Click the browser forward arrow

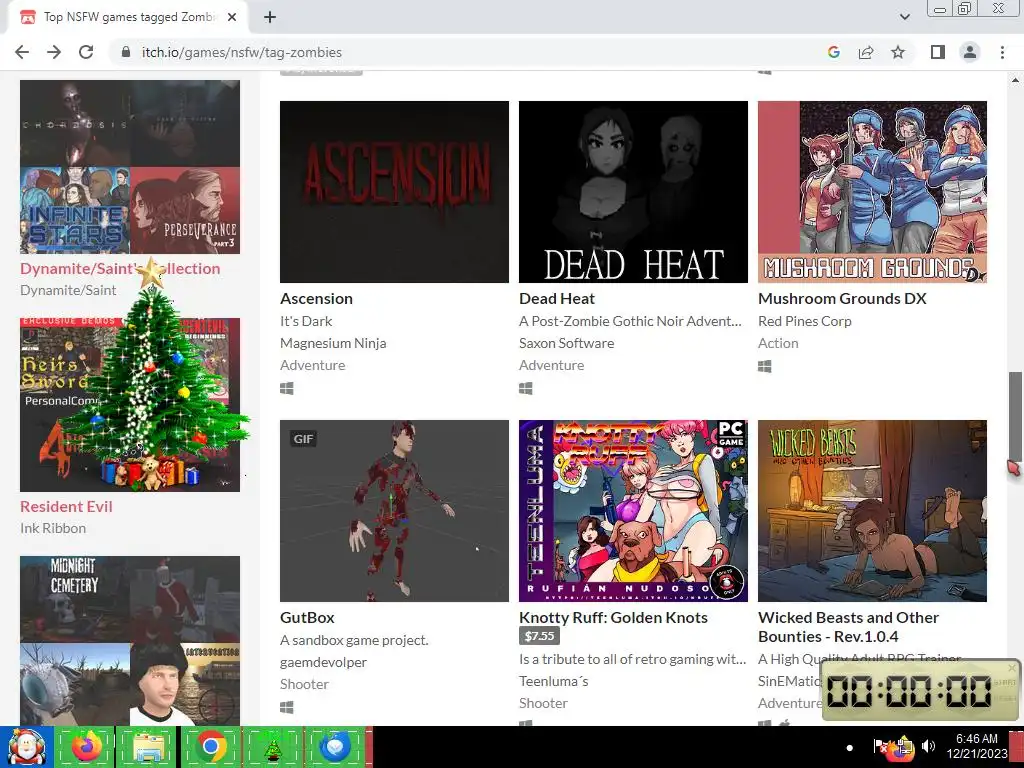pos(54,52)
